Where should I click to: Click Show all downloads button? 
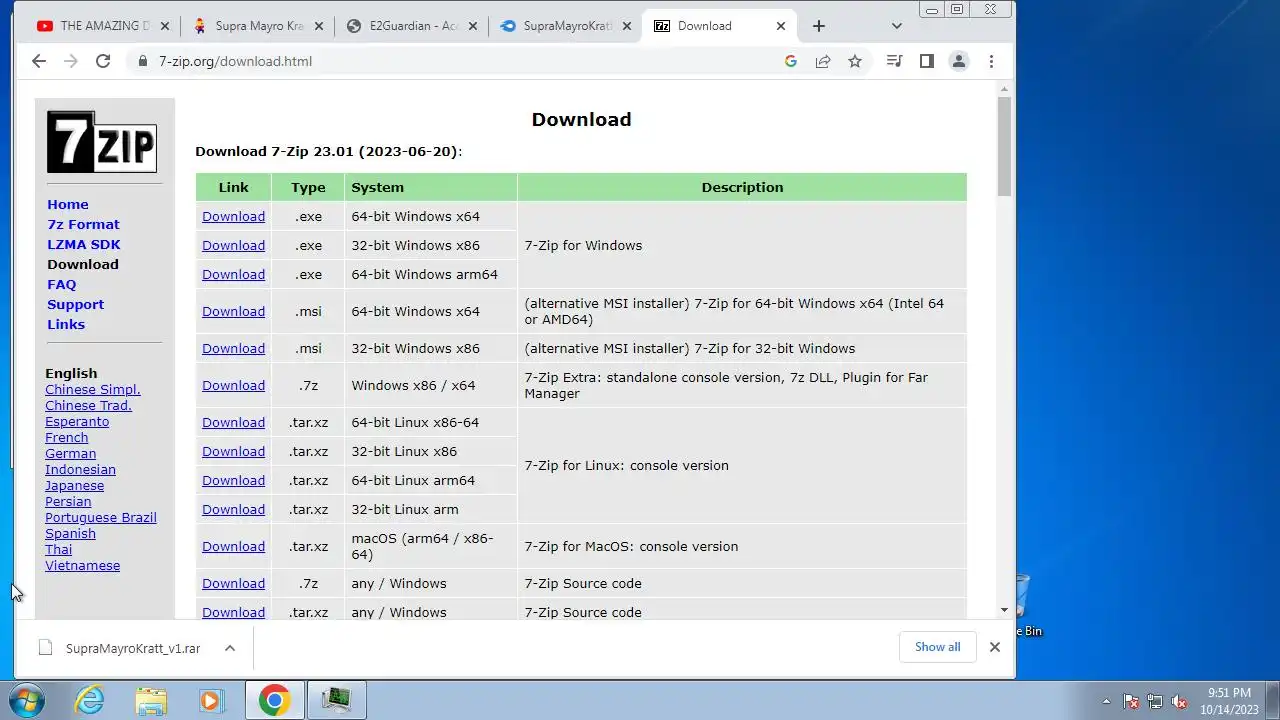click(x=937, y=647)
